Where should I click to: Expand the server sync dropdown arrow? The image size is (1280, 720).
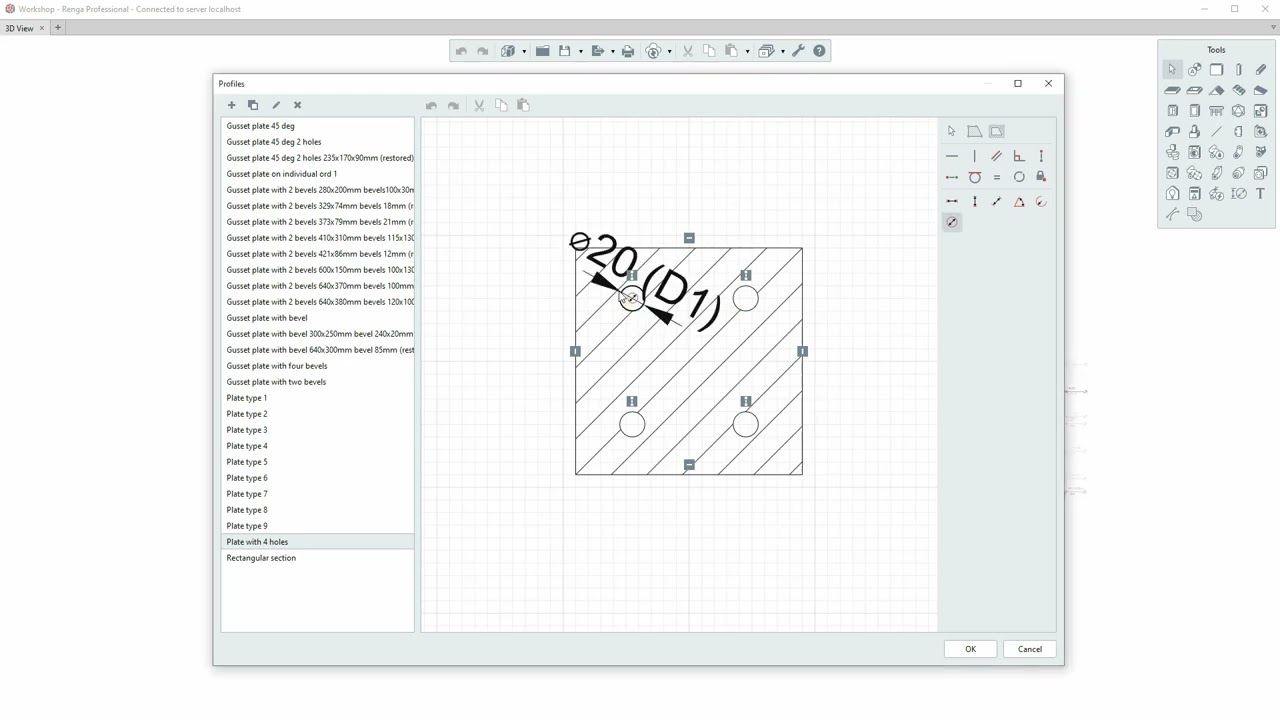pyautogui.click(x=670, y=52)
